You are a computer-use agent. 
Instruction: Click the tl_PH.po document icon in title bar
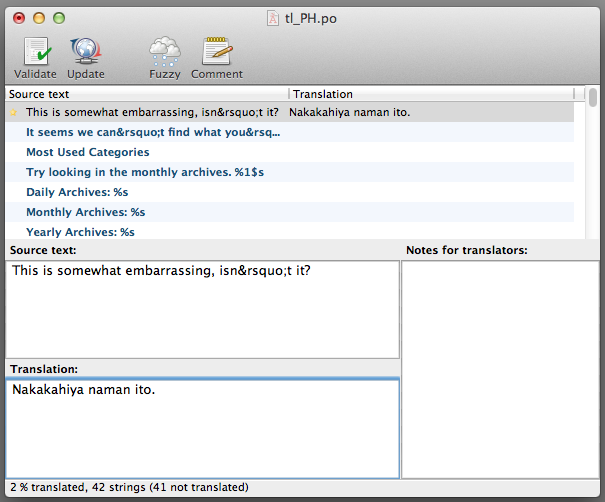[273, 17]
